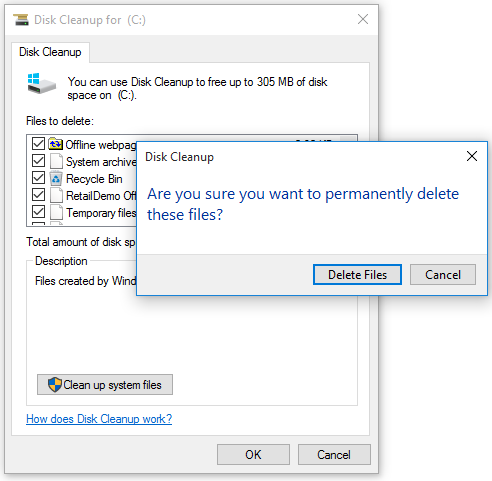The height and width of the screenshot is (481, 492).
Task: Click the System archive file icon
Action: tap(56, 161)
